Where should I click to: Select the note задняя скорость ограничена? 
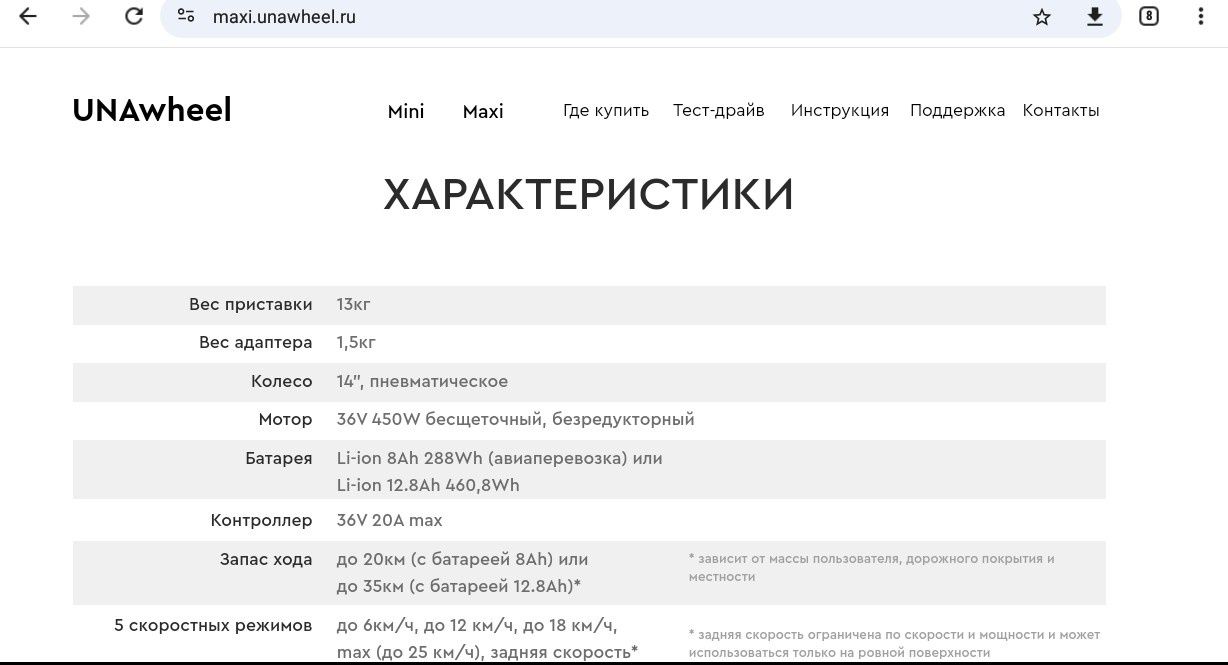coord(894,644)
